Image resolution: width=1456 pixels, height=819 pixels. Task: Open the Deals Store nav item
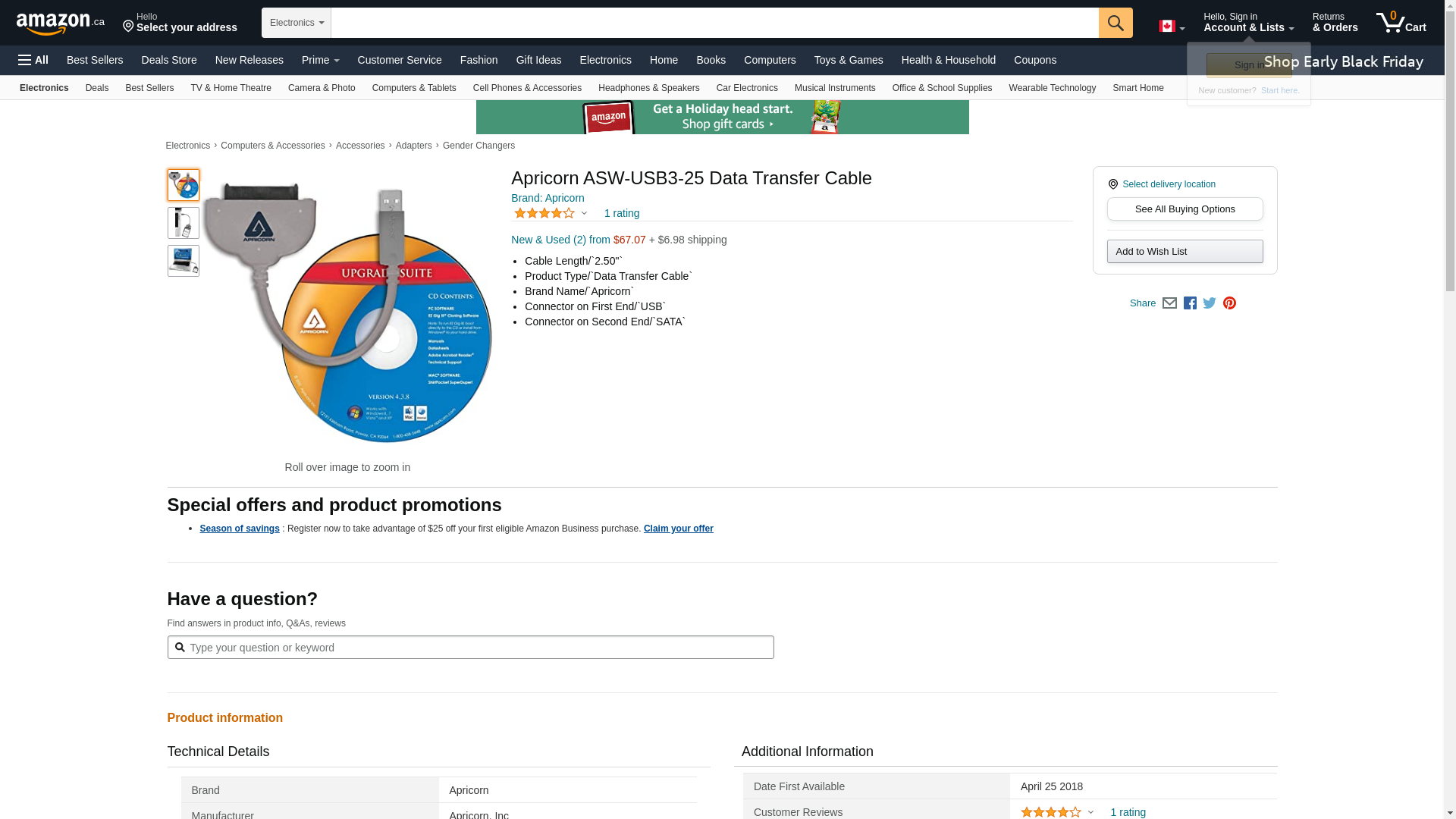[x=168, y=60]
